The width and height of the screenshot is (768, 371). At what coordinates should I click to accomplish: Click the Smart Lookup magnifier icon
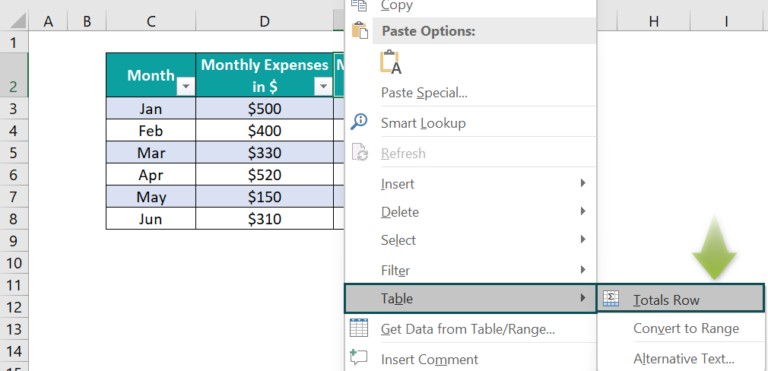359,122
